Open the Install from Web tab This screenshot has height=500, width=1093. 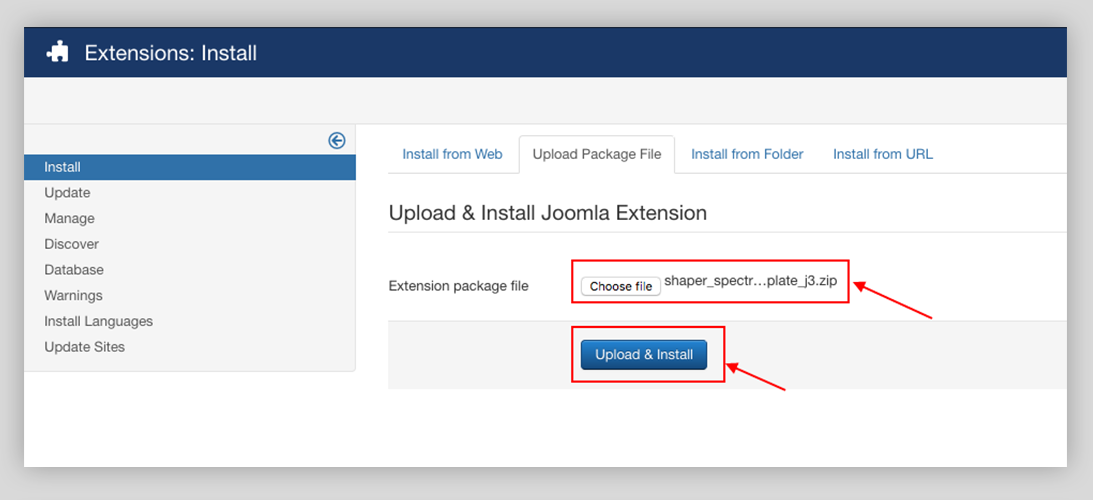(x=452, y=154)
